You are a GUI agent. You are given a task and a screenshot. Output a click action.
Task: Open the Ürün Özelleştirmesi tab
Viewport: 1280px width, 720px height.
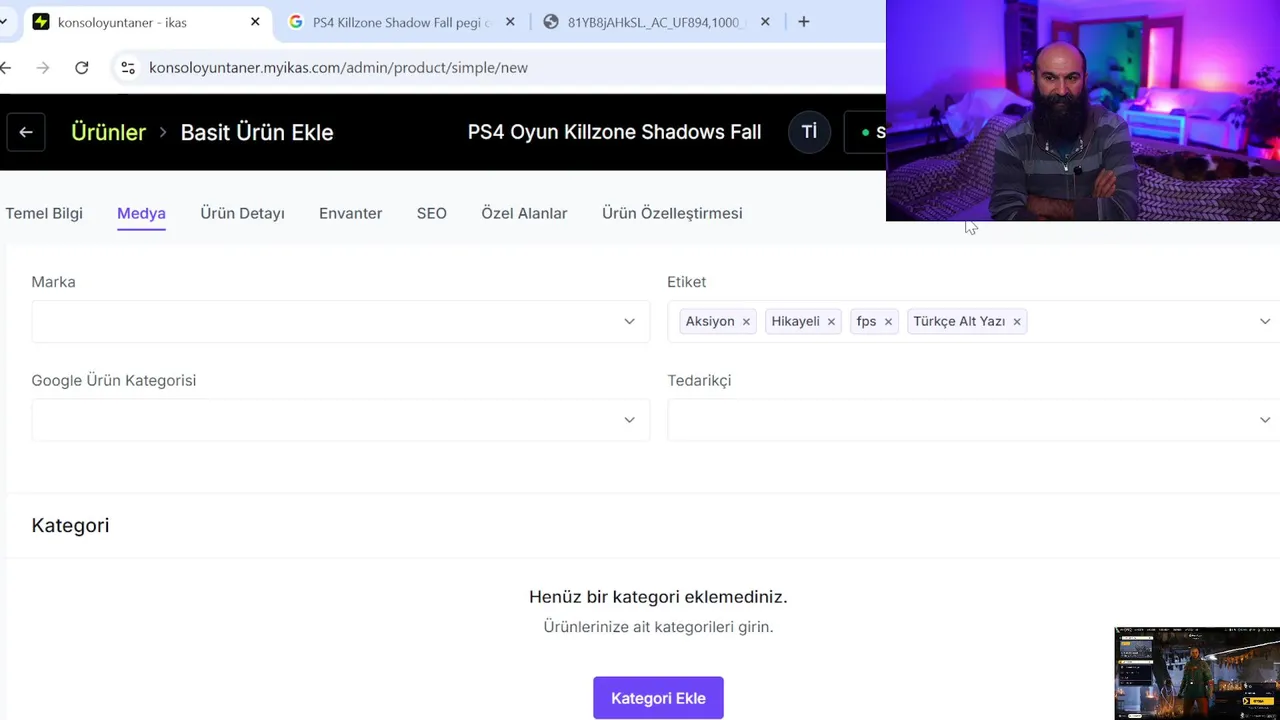(672, 213)
